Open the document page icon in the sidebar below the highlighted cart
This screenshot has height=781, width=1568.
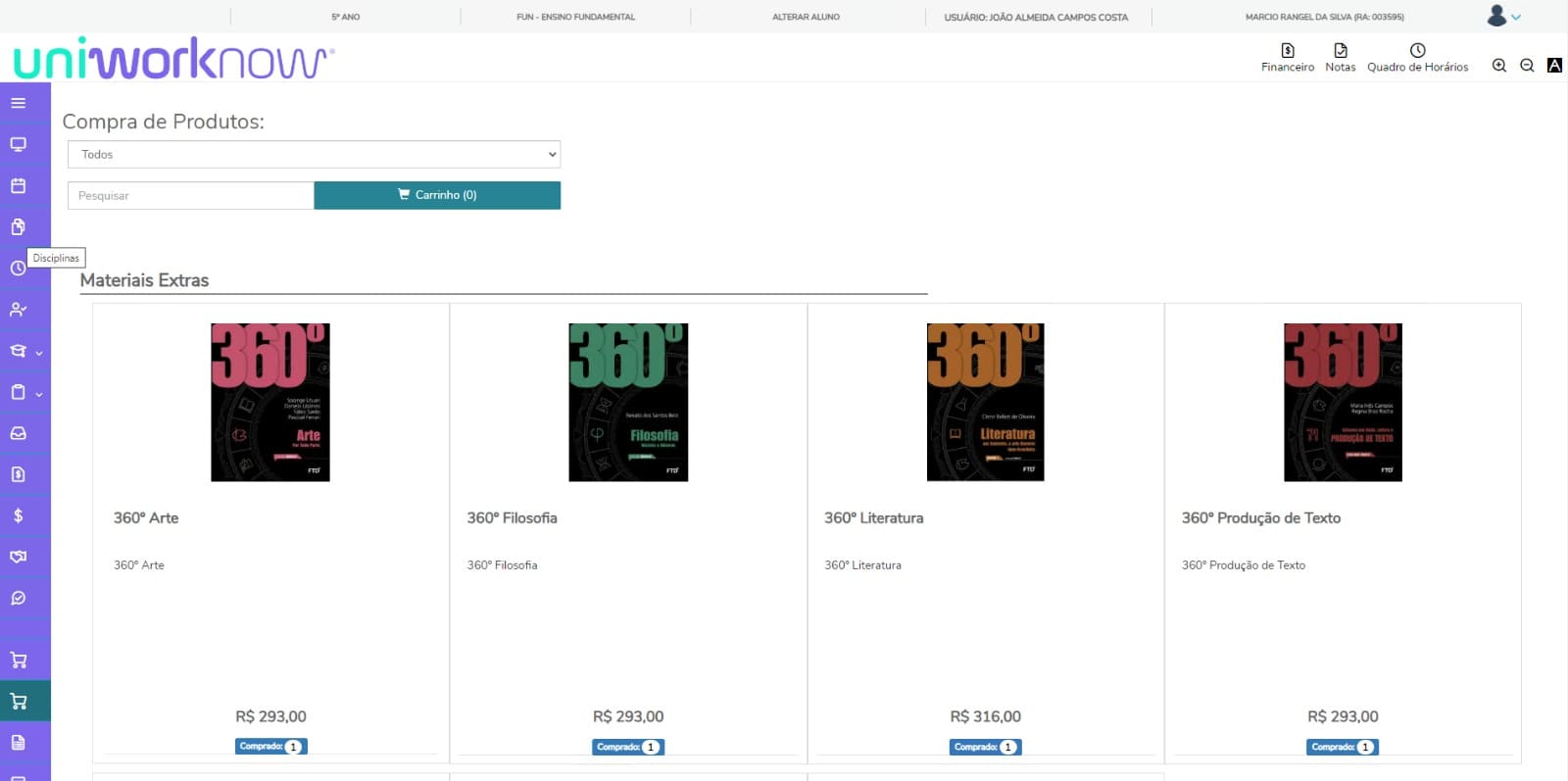[x=18, y=742]
